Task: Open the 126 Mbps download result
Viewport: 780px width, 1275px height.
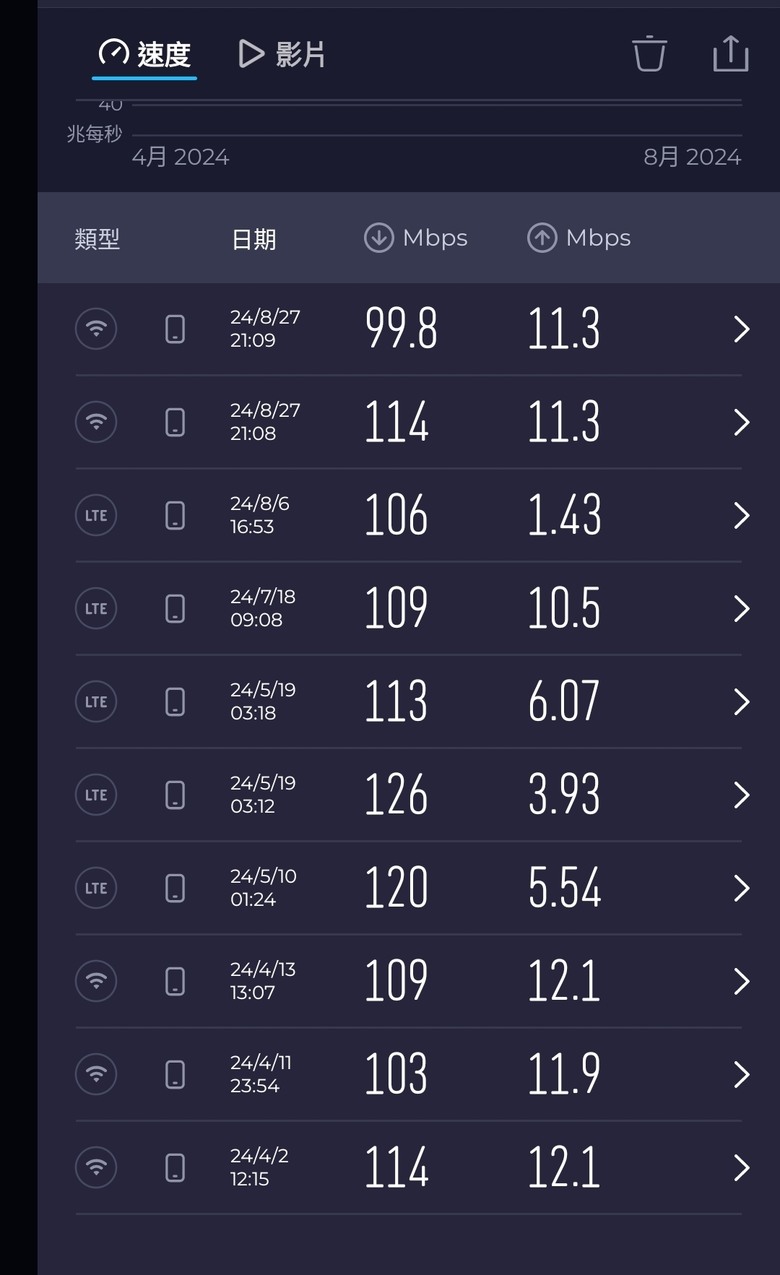Action: point(396,795)
